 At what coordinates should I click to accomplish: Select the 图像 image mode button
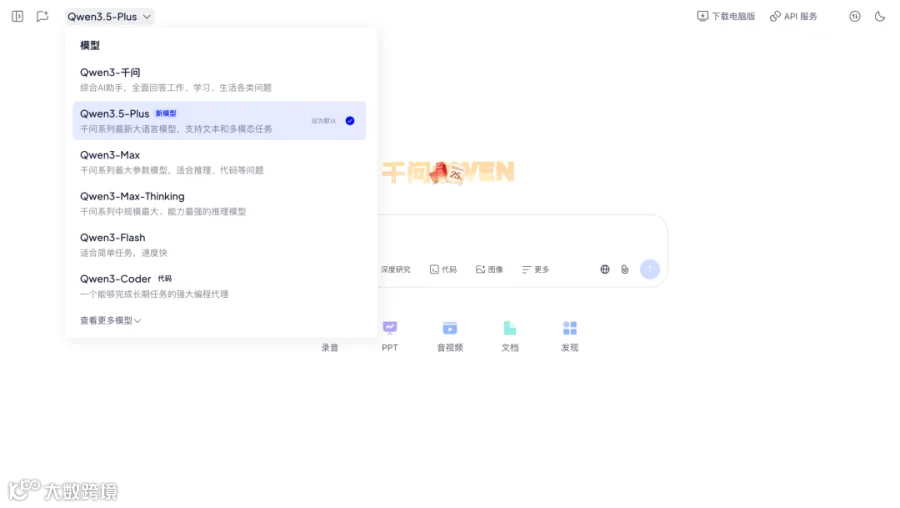pyautogui.click(x=490, y=269)
